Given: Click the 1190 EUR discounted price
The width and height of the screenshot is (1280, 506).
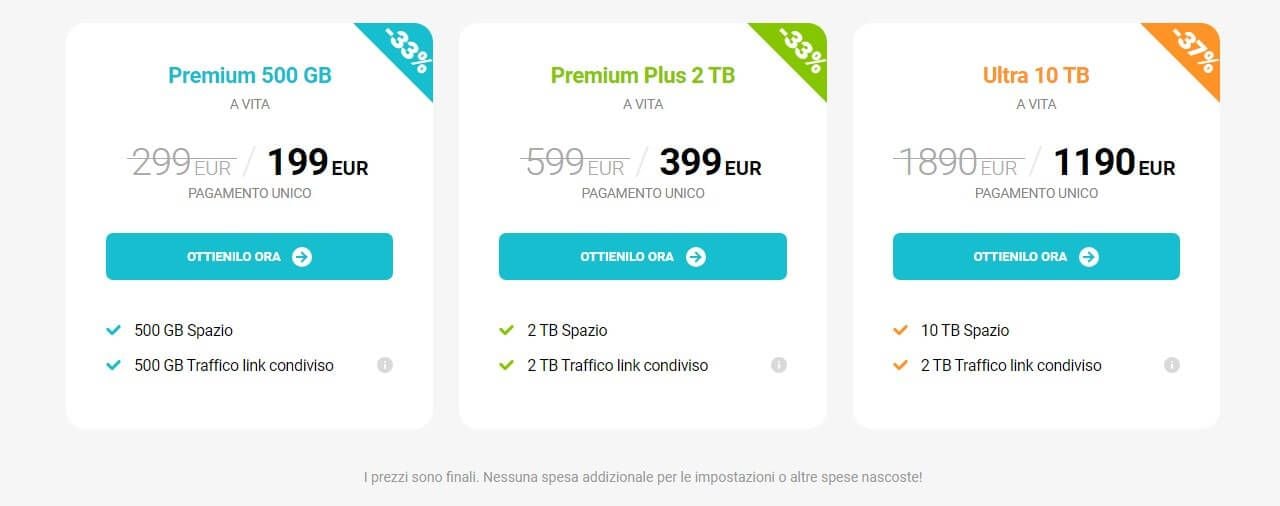Looking at the screenshot, I should [1114, 162].
